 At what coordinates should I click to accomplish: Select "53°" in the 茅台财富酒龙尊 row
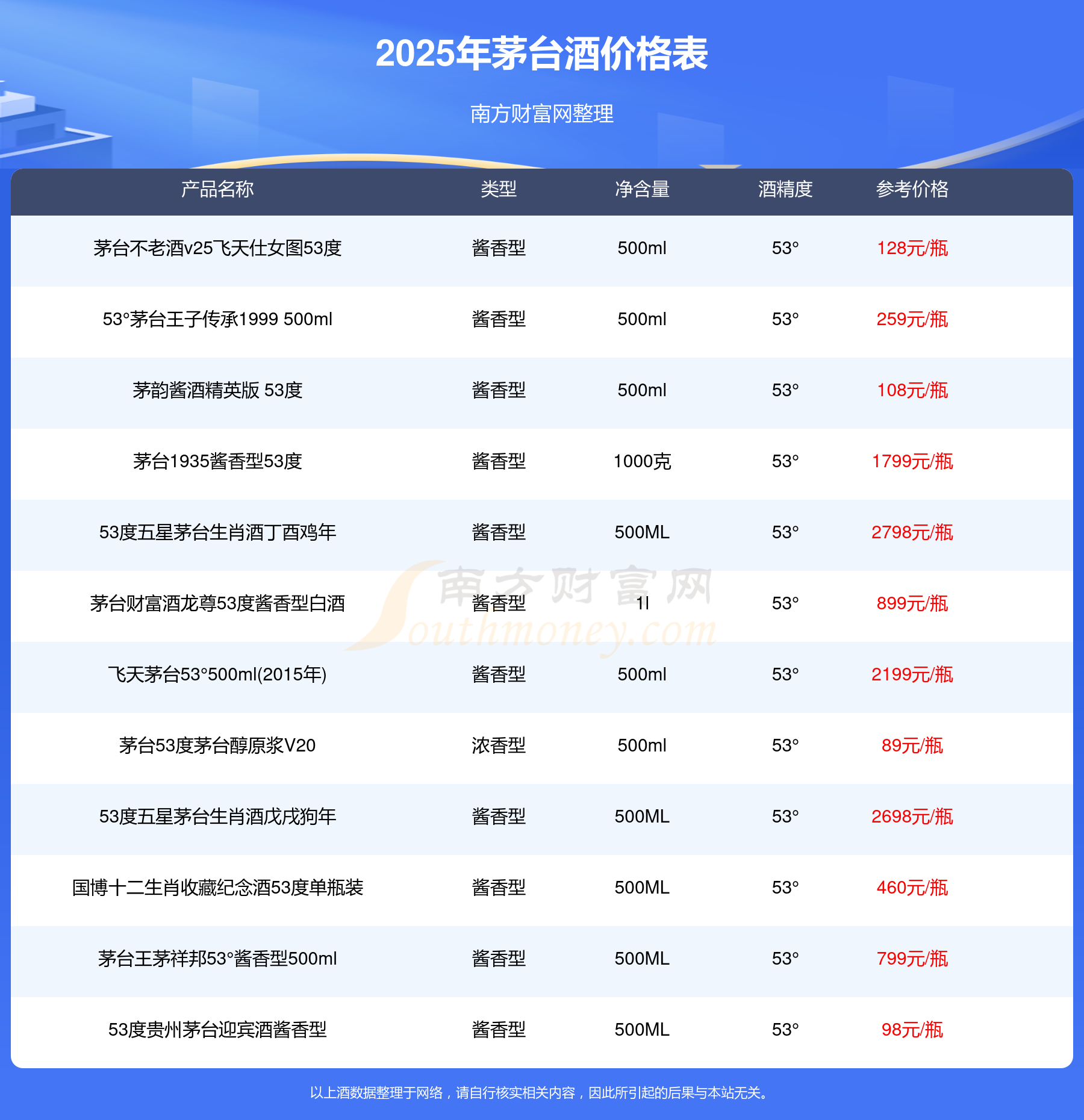click(x=785, y=603)
